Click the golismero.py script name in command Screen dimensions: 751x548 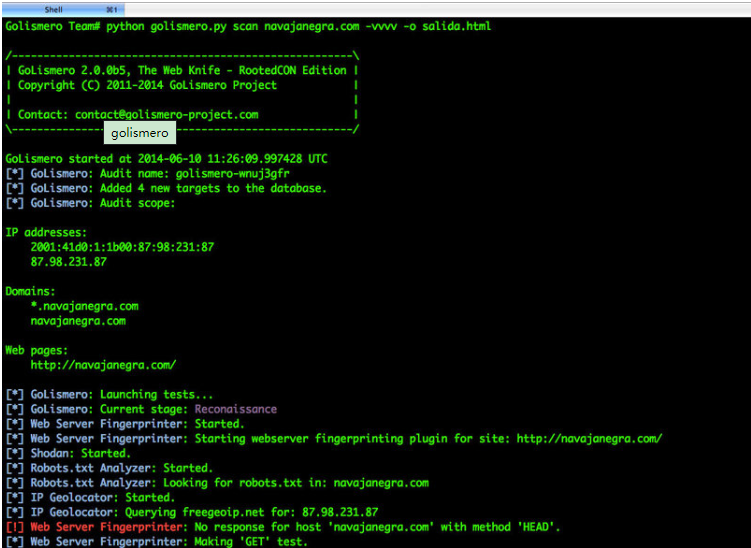pos(192,26)
